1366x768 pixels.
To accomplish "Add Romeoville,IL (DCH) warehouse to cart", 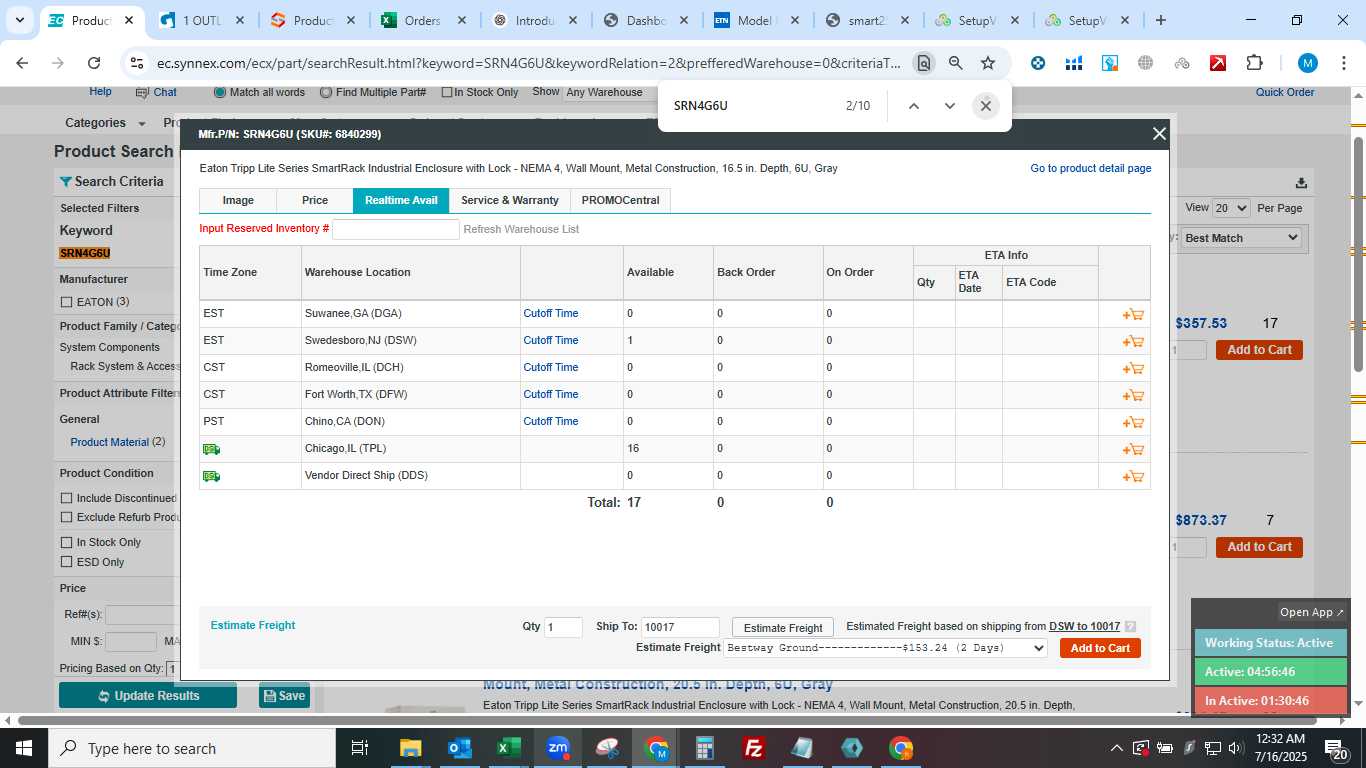I will [1133, 368].
